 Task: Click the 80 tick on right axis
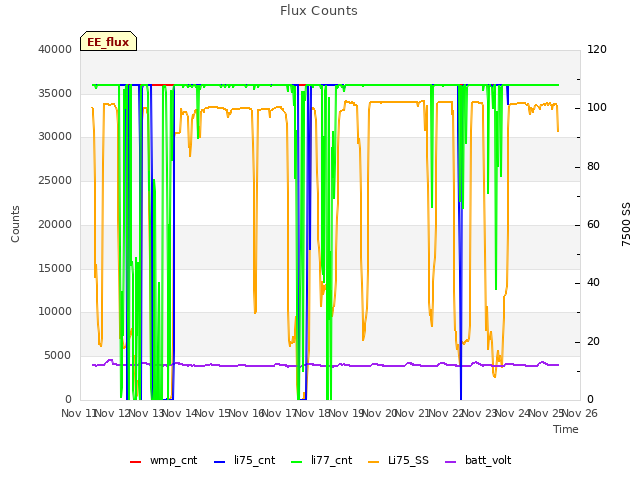[x=593, y=167]
